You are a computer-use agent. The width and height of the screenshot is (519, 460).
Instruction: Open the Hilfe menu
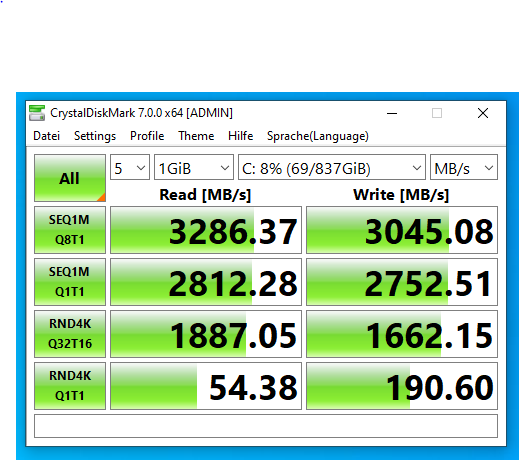[240, 136]
